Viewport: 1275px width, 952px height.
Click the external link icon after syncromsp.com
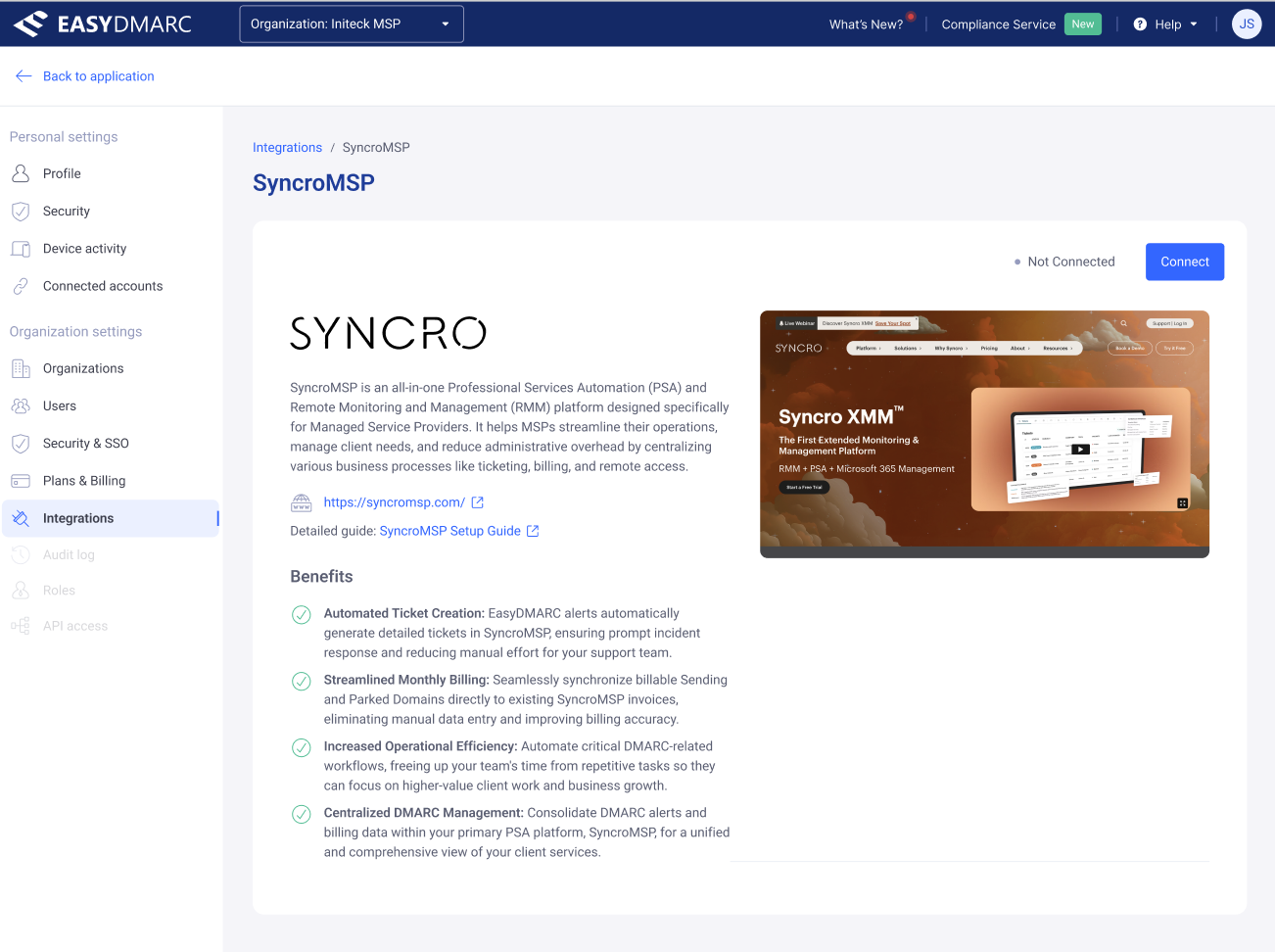coord(478,502)
